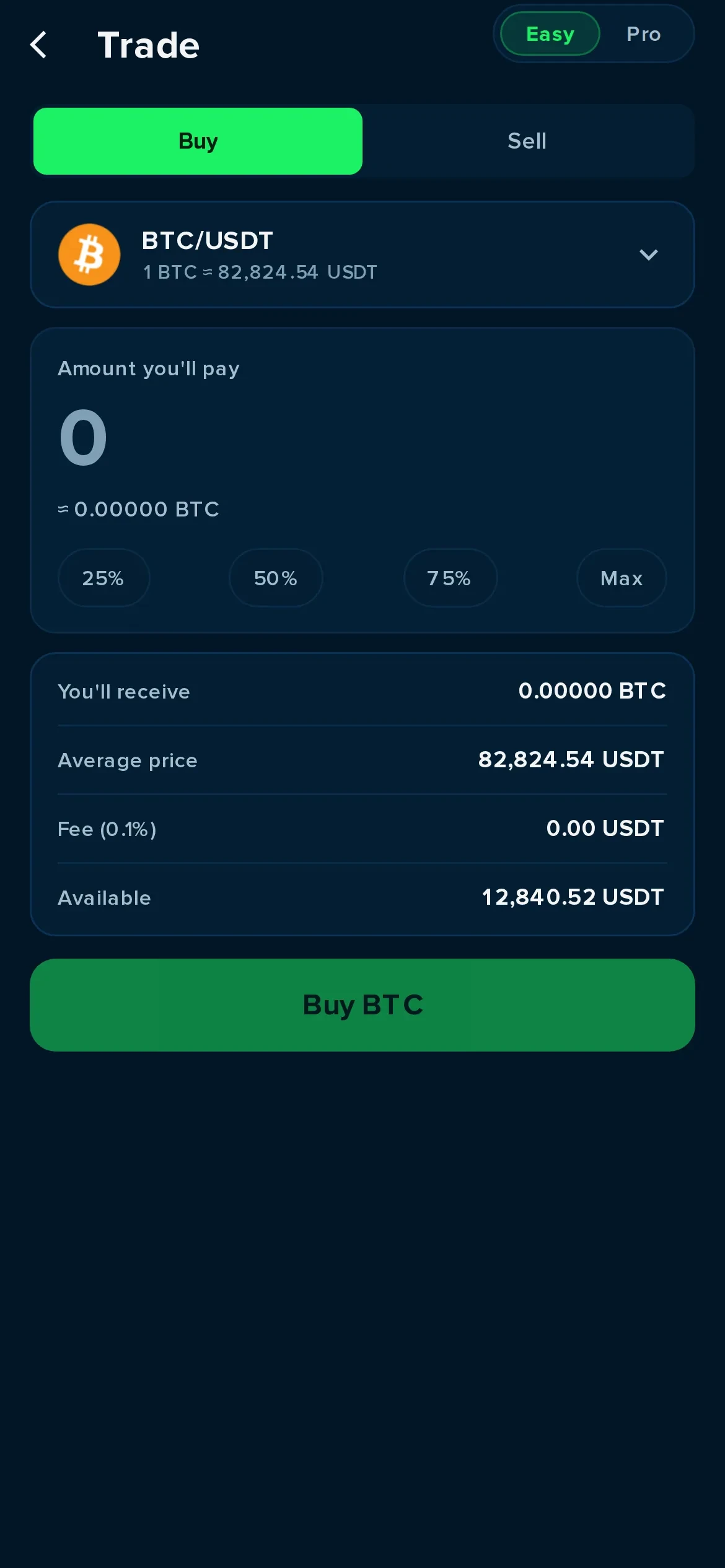The width and height of the screenshot is (725, 1568).
Task: Tap the Buy BTC button
Action: (x=362, y=1005)
